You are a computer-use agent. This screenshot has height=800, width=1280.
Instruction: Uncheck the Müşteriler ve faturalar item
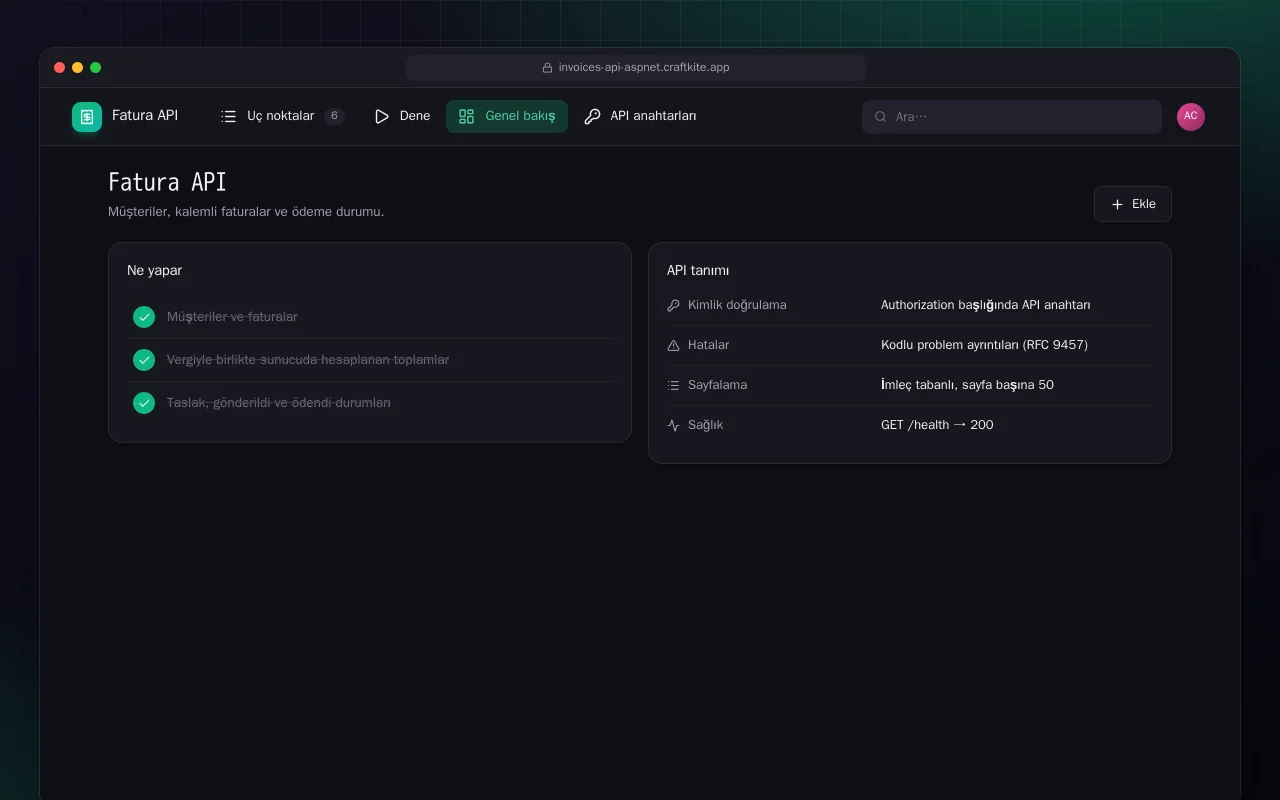(144, 317)
